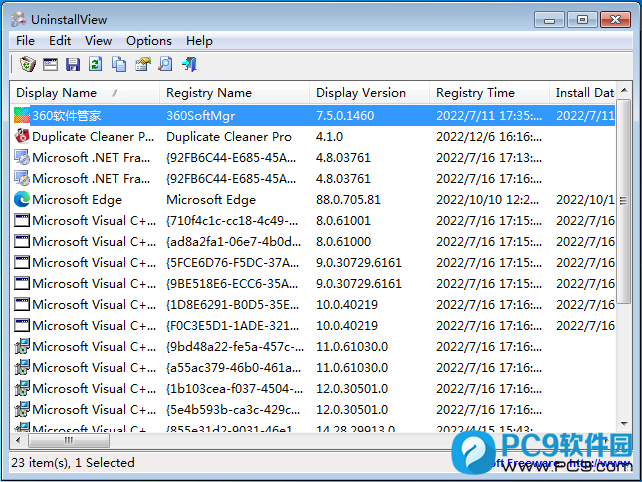This screenshot has height=482, width=642.
Task: Select the 360SoftMgr registry name cell
Action: coord(201,116)
